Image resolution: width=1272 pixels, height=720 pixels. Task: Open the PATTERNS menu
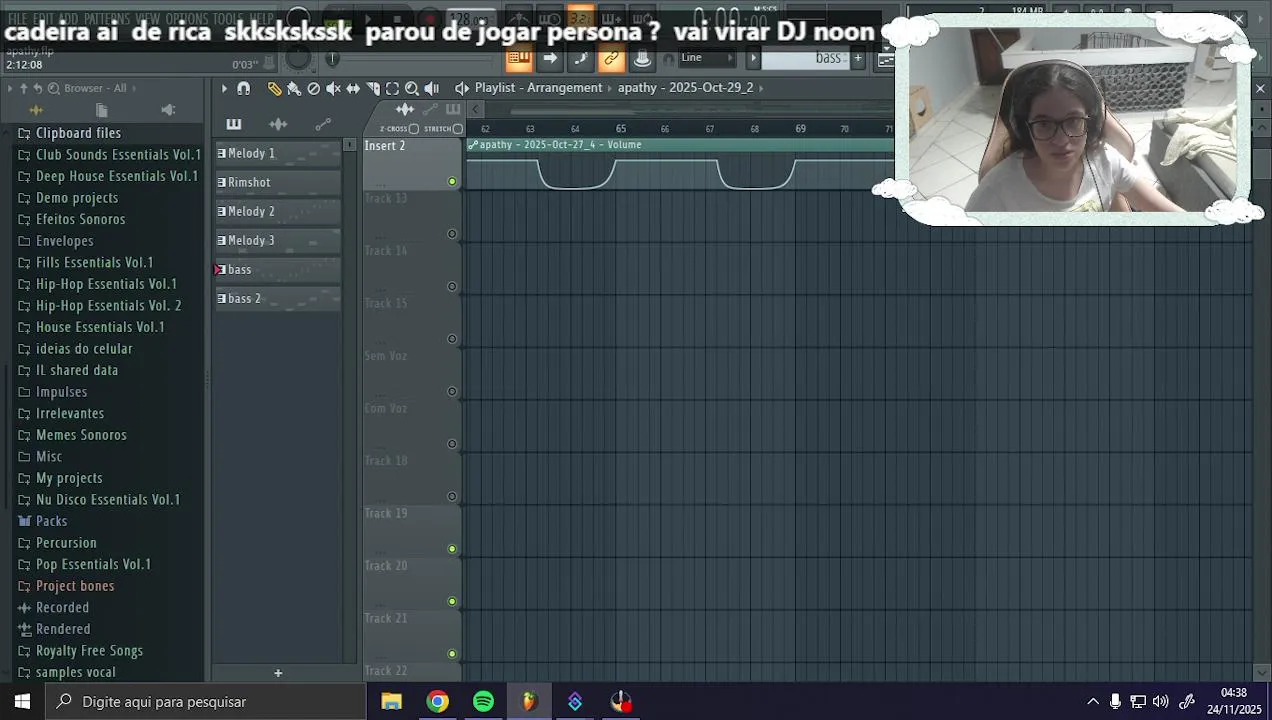coord(106,19)
